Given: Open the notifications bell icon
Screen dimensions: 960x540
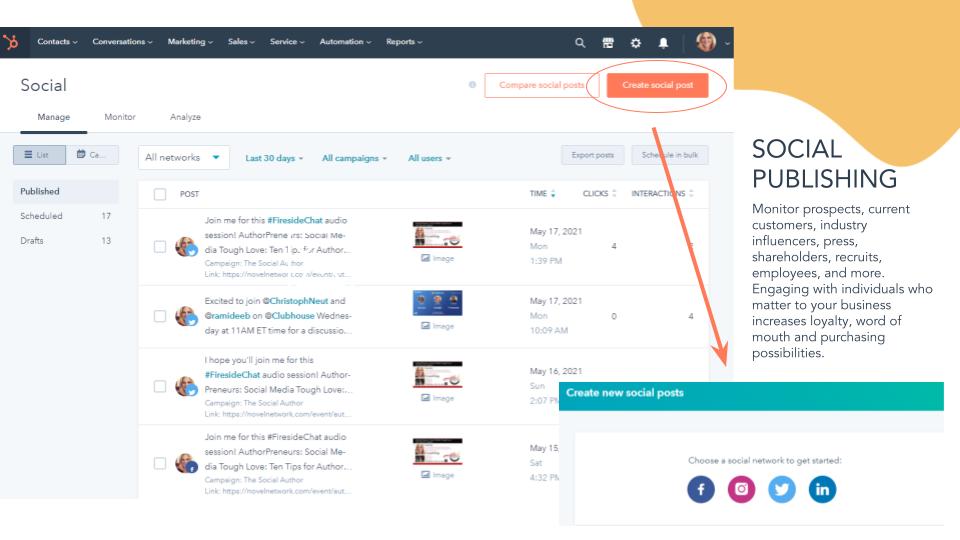Looking at the screenshot, I should pyautogui.click(x=663, y=43).
